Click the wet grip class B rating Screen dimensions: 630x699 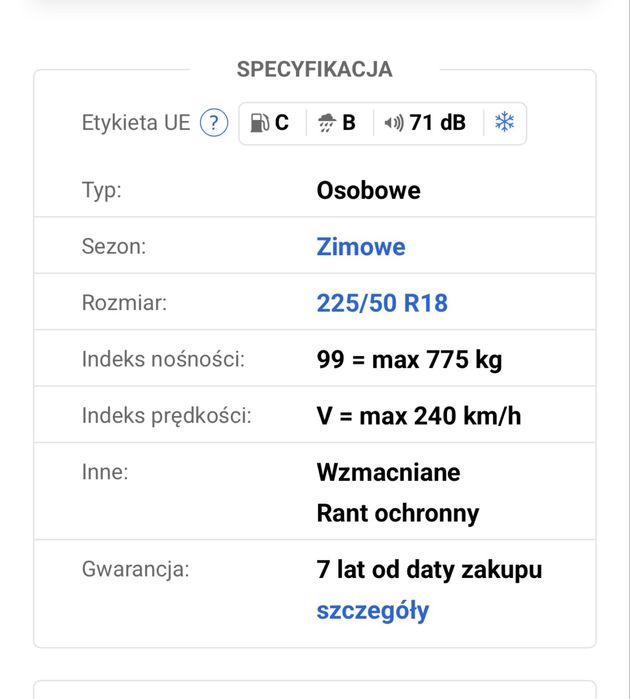click(349, 123)
